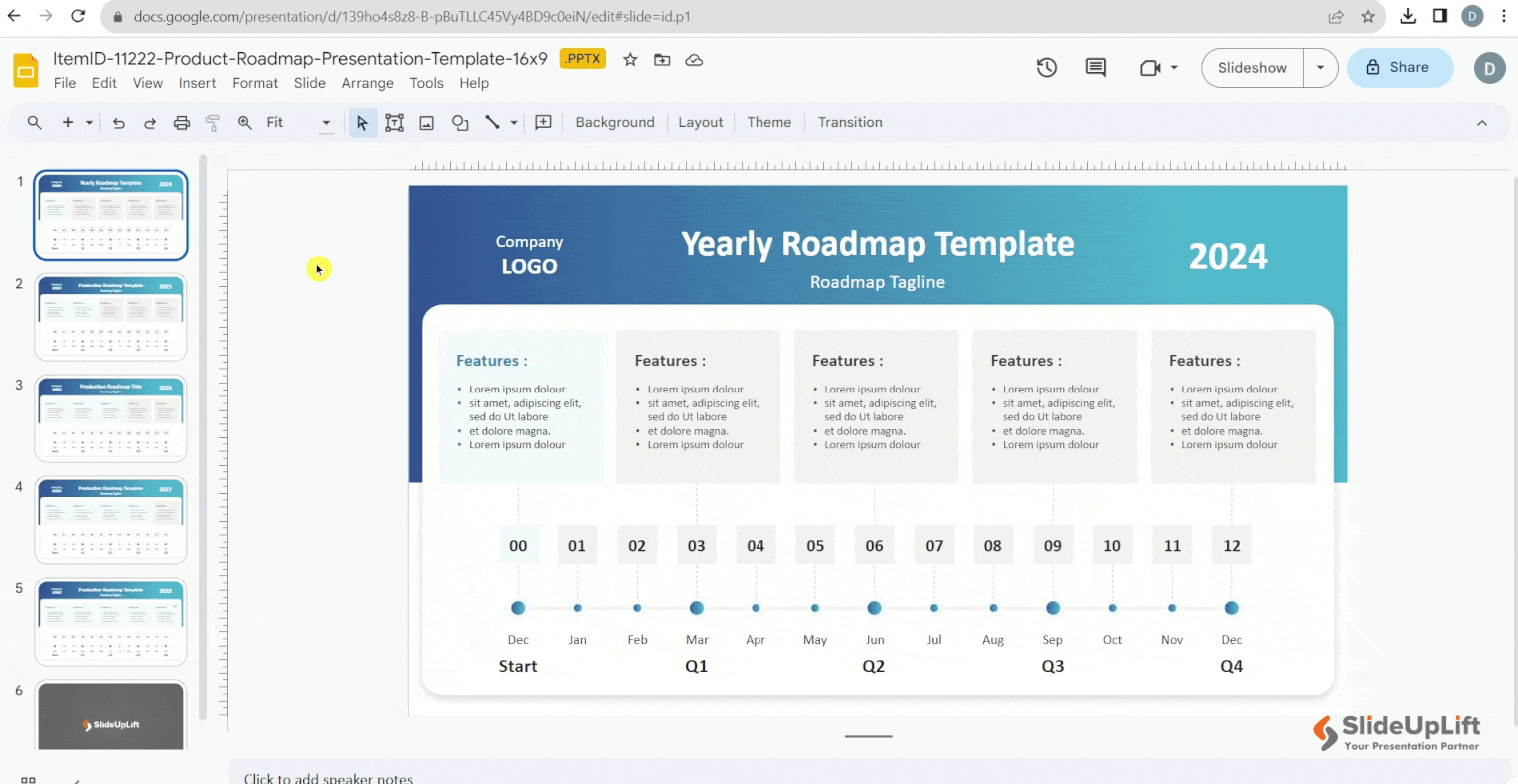Print the presentation
Screen dimensions: 1518x784
coord(181,122)
